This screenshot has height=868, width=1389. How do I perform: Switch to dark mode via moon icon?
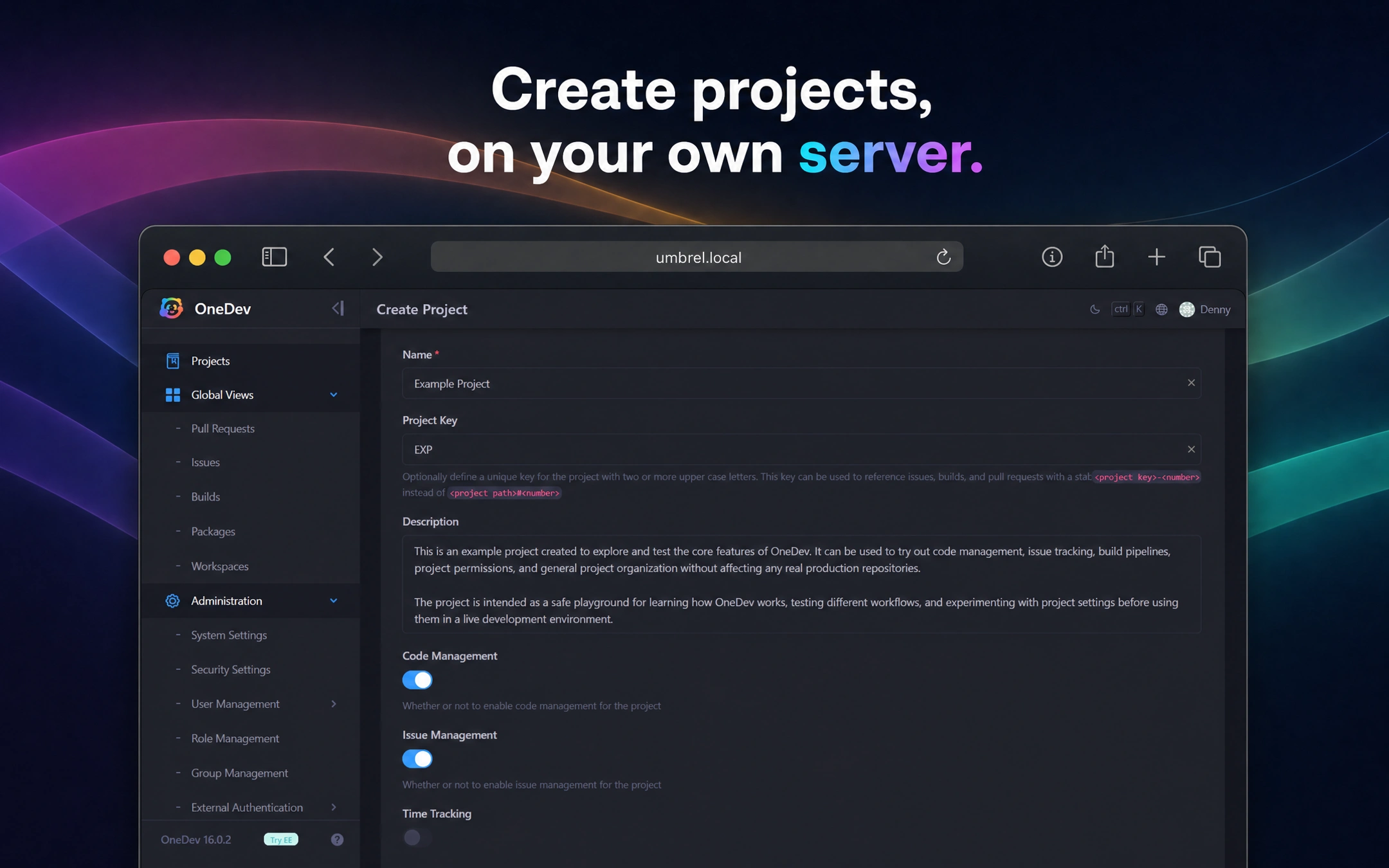[x=1094, y=309]
